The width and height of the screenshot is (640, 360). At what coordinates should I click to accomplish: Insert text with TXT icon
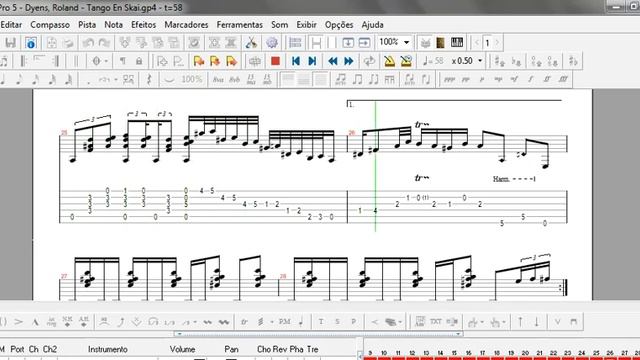click(x=436, y=322)
